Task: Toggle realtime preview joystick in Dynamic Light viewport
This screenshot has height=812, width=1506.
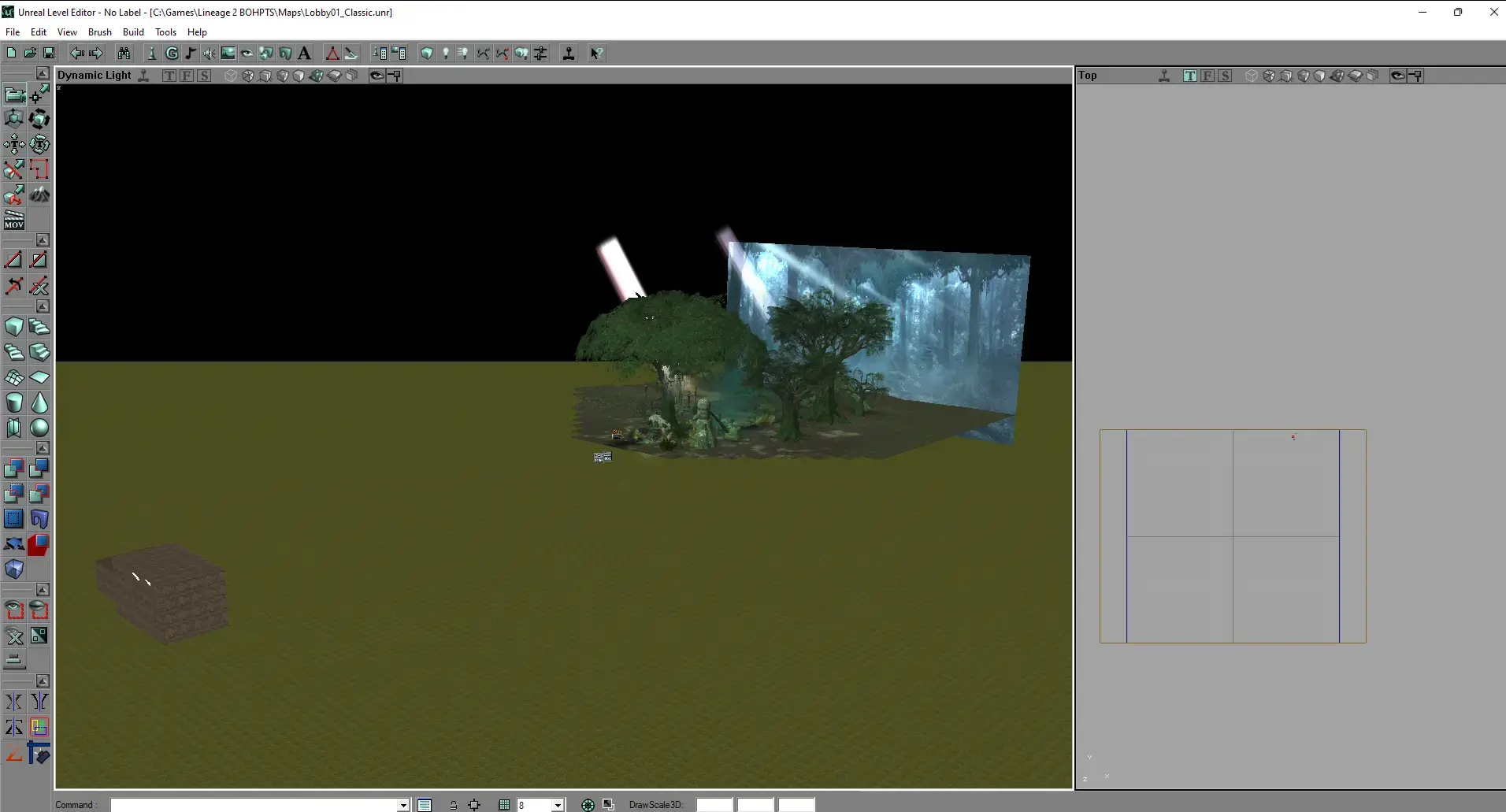Action: click(143, 76)
